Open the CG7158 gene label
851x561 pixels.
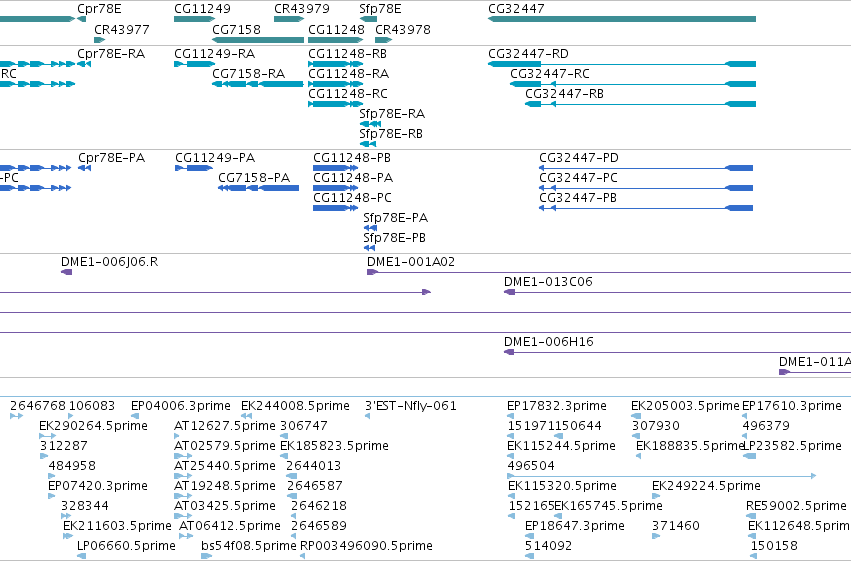[x=236, y=29]
